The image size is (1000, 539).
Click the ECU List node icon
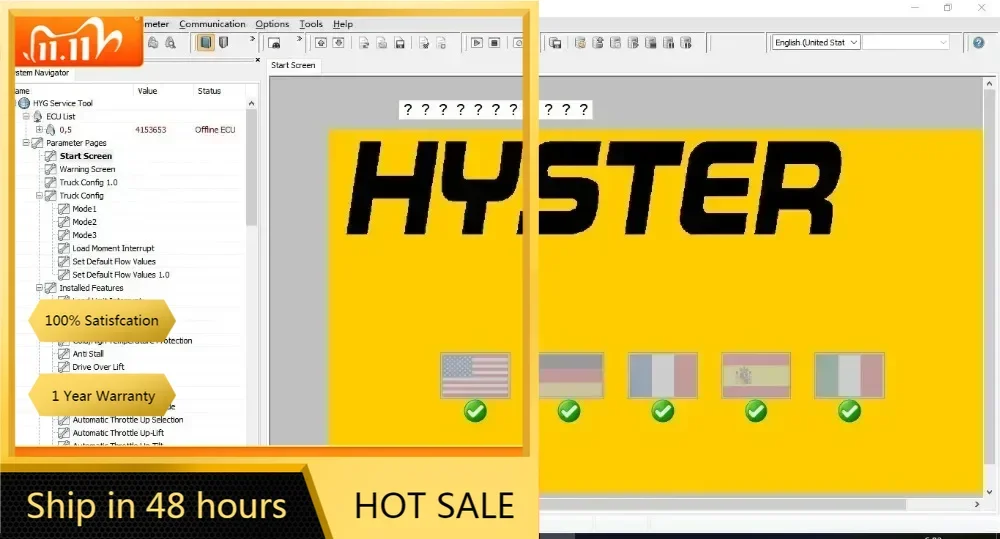(x=38, y=116)
